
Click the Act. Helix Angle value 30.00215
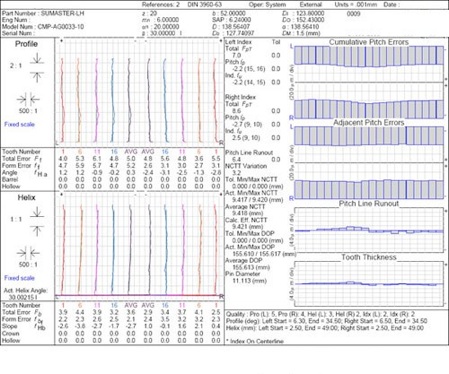[23, 297]
